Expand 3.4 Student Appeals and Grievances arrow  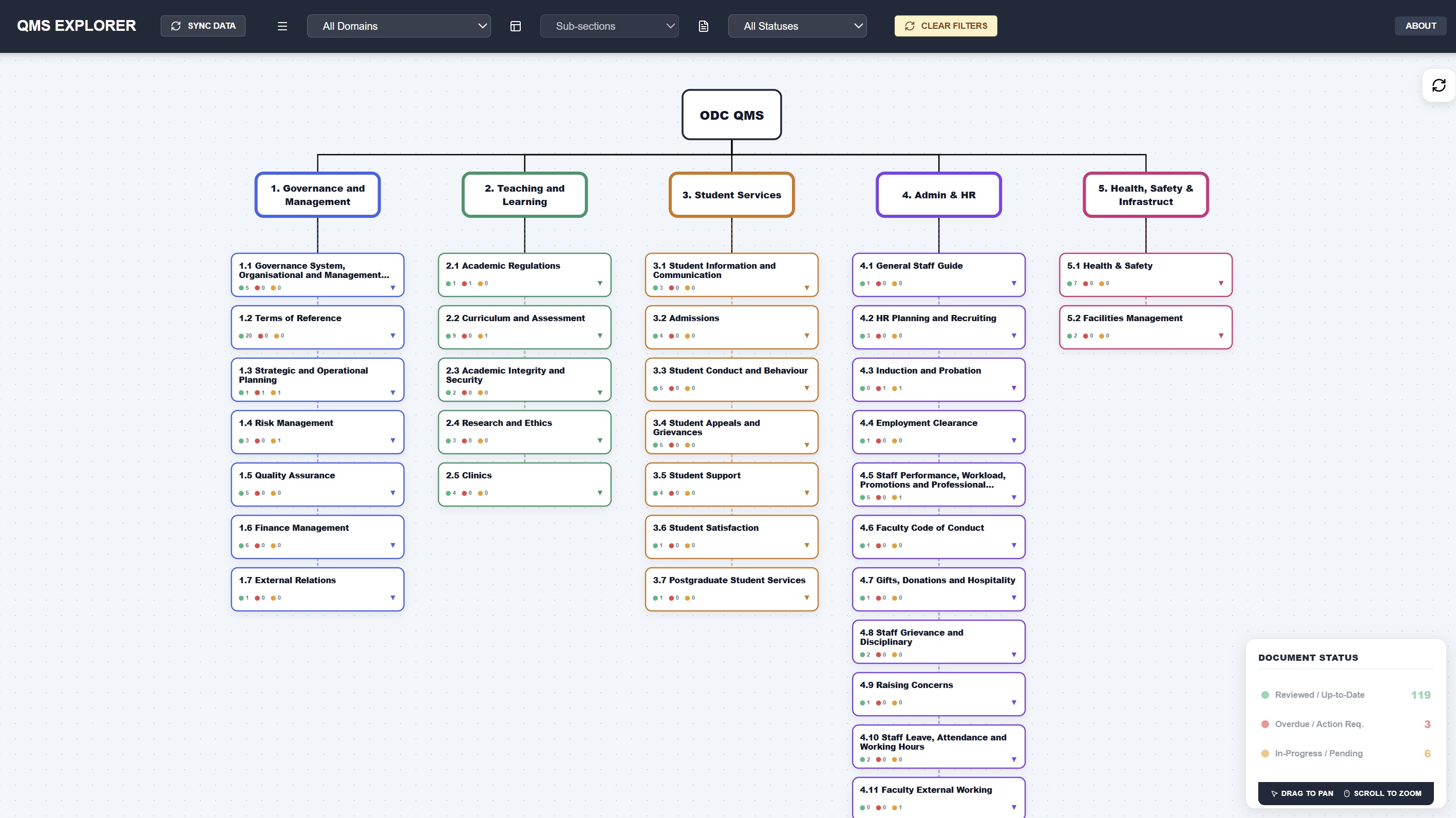tap(806, 445)
